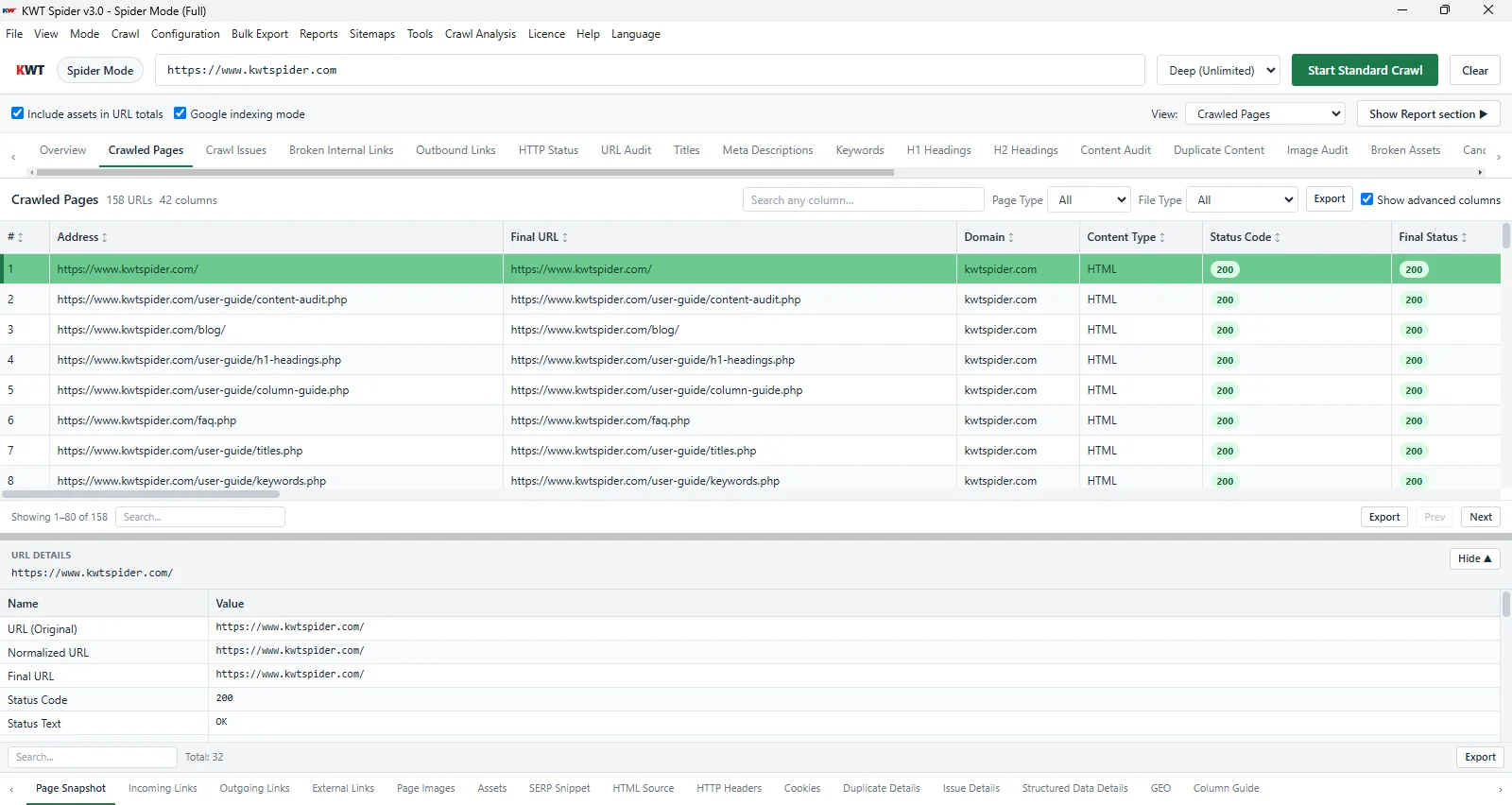Screen dimensions: 1512x805
Task: Uncheck Show advanced columns
Action: (x=1366, y=199)
